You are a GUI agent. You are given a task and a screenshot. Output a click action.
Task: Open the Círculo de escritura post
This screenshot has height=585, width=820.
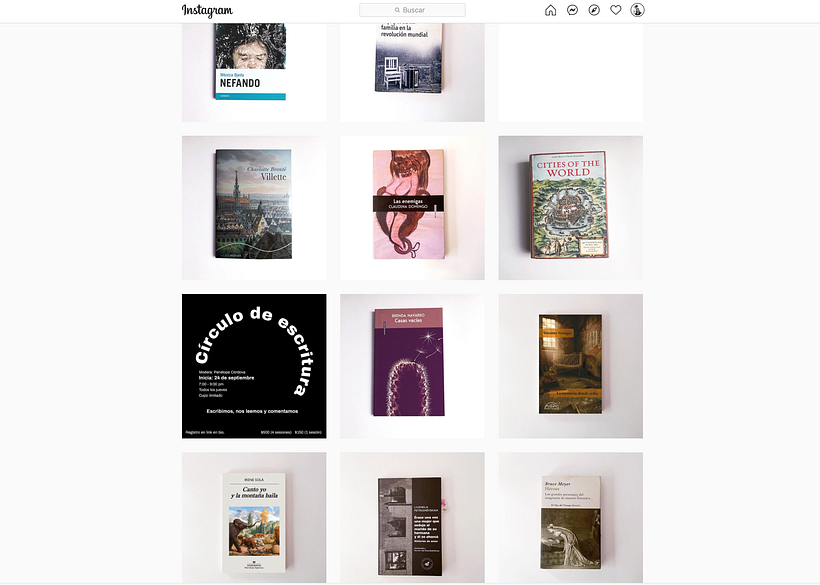click(254, 366)
